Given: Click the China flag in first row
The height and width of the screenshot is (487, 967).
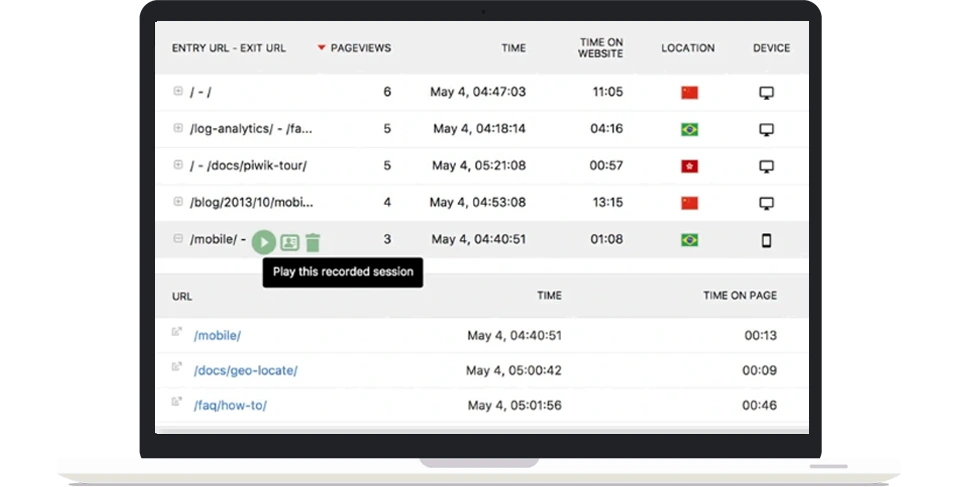Looking at the screenshot, I should pos(688,93).
